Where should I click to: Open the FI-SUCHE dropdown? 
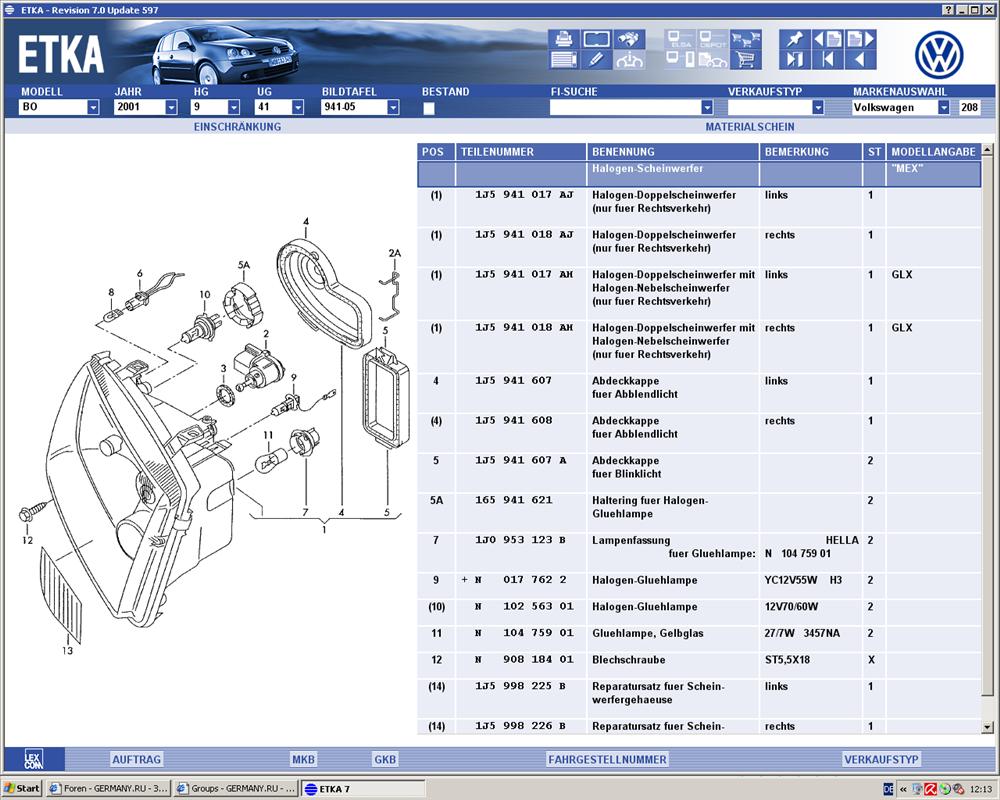click(707, 107)
